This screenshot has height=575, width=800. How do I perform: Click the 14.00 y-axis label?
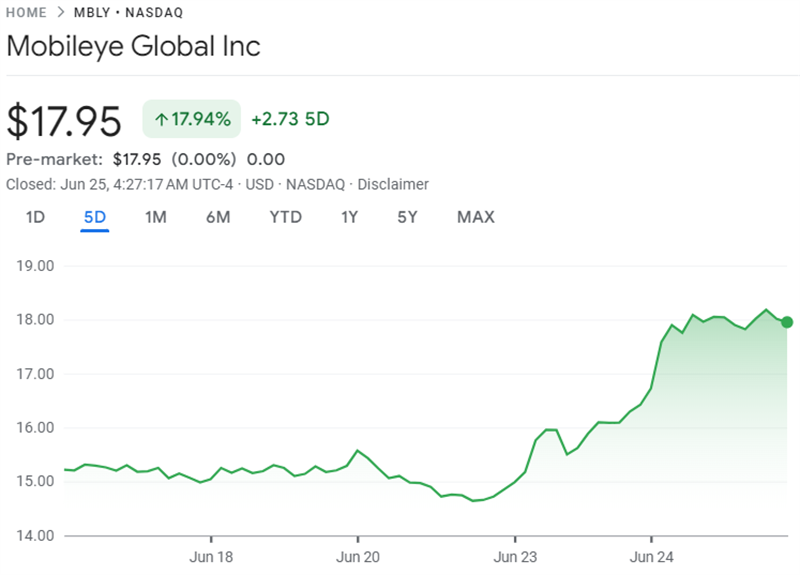(35, 536)
